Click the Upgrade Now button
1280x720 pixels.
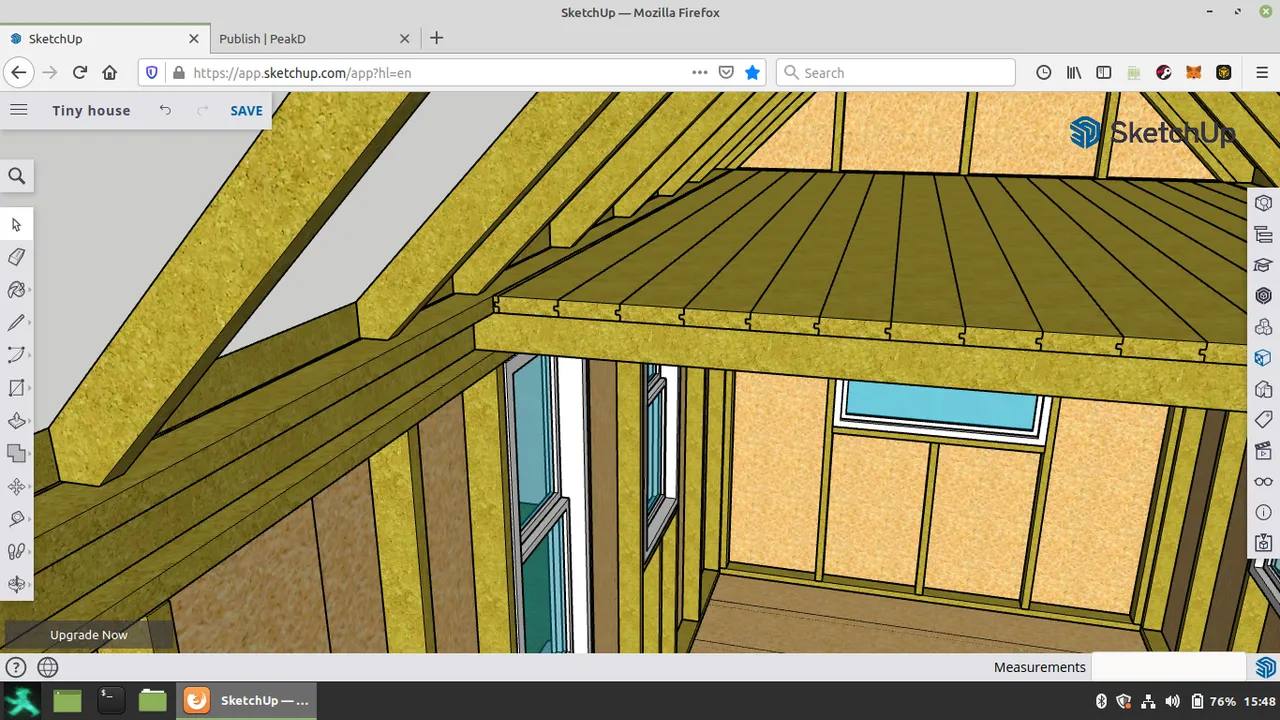pyautogui.click(x=89, y=635)
